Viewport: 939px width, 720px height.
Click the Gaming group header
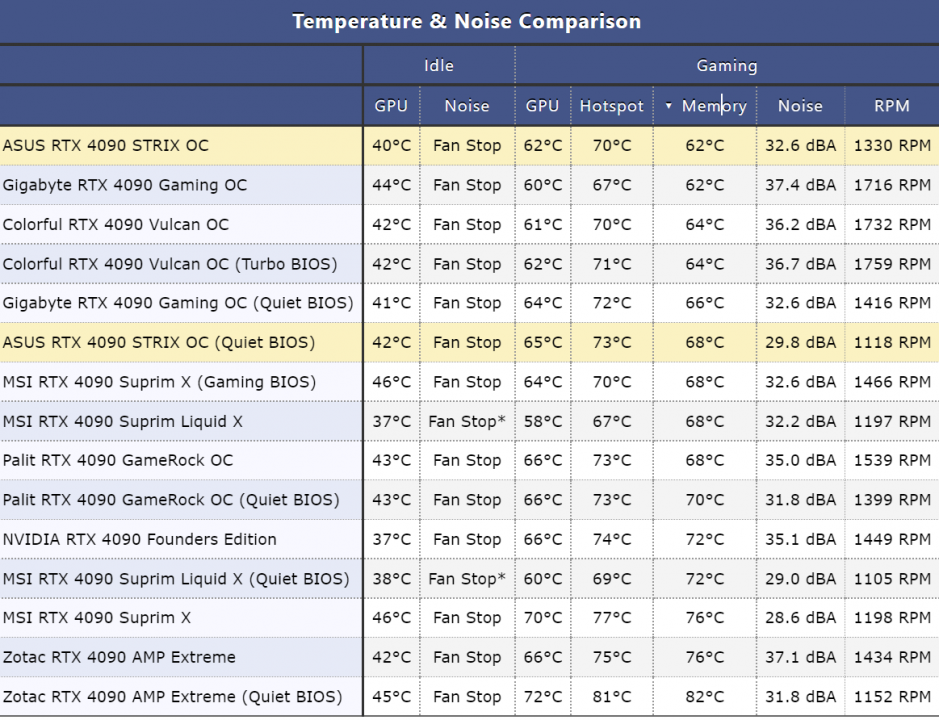pyautogui.click(x=727, y=66)
